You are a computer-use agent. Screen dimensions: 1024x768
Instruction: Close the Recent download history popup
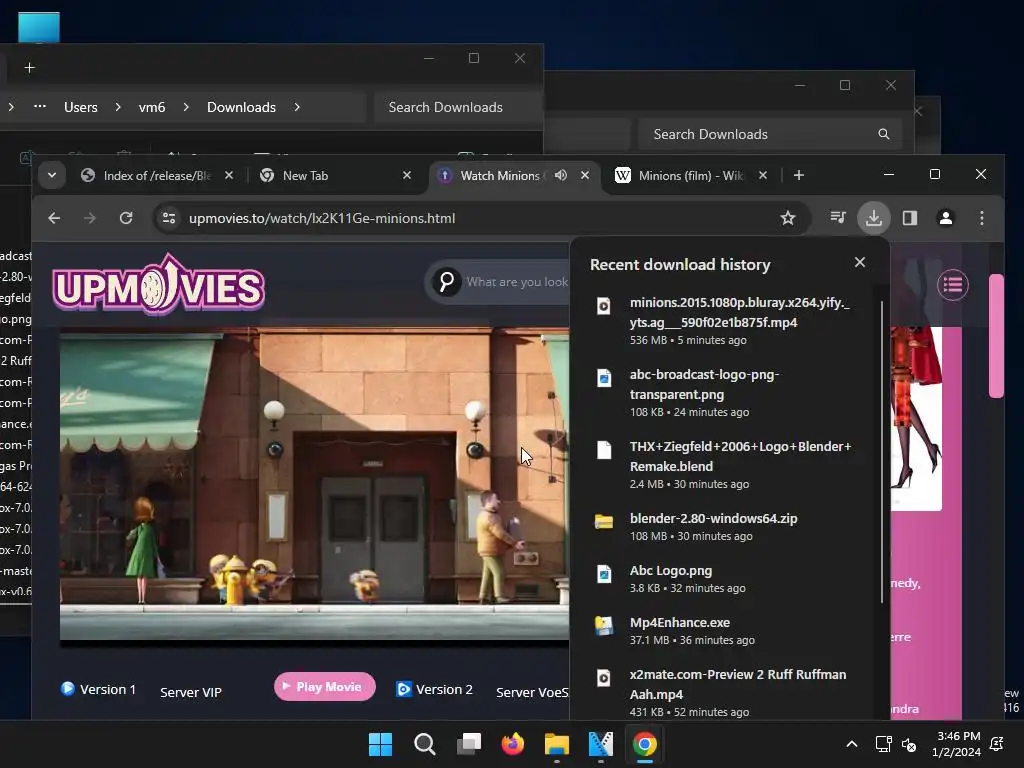click(860, 262)
